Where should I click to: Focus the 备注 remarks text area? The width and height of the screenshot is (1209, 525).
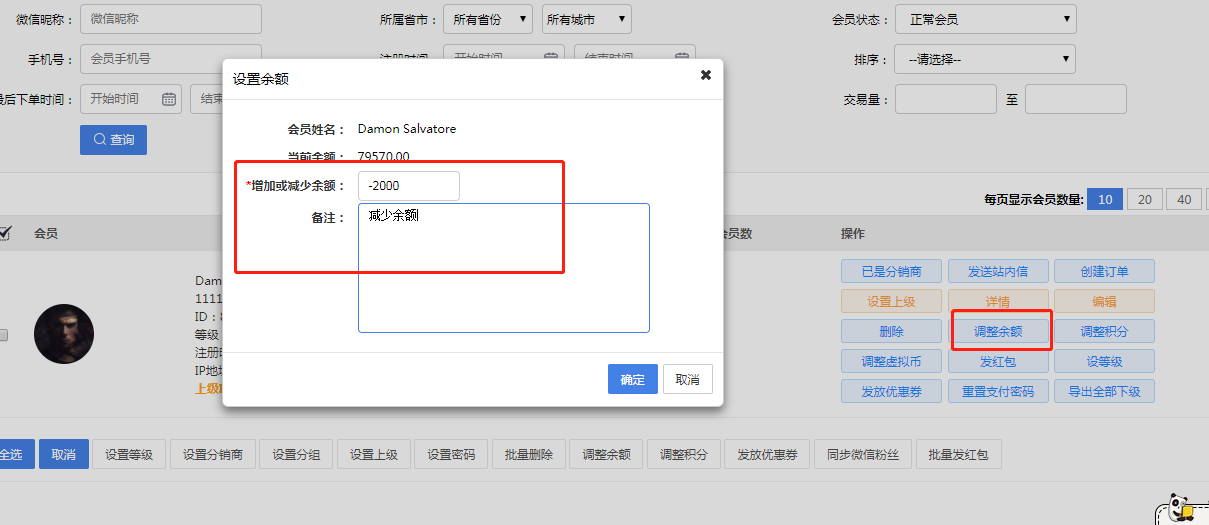point(503,268)
